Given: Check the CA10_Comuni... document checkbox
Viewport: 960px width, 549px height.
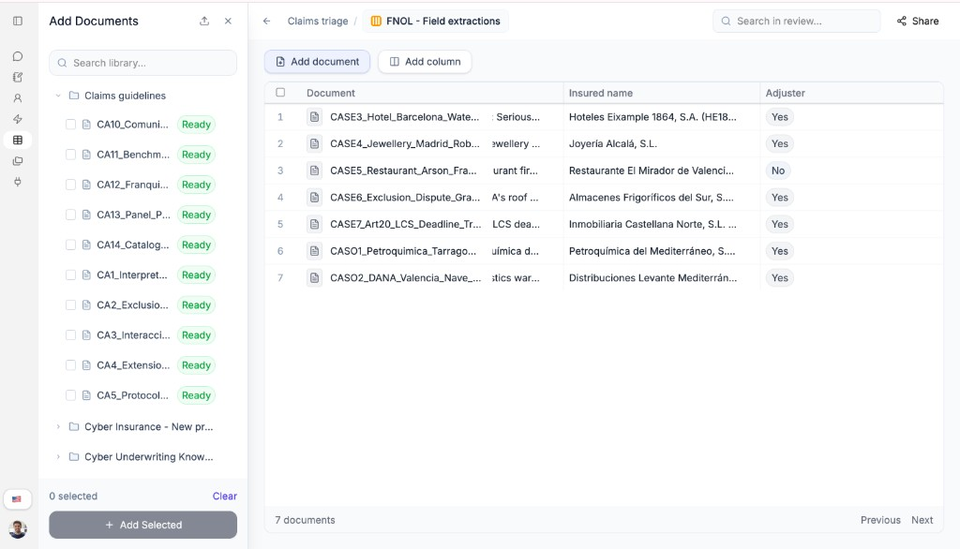Looking at the screenshot, I should click(x=70, y=124).
